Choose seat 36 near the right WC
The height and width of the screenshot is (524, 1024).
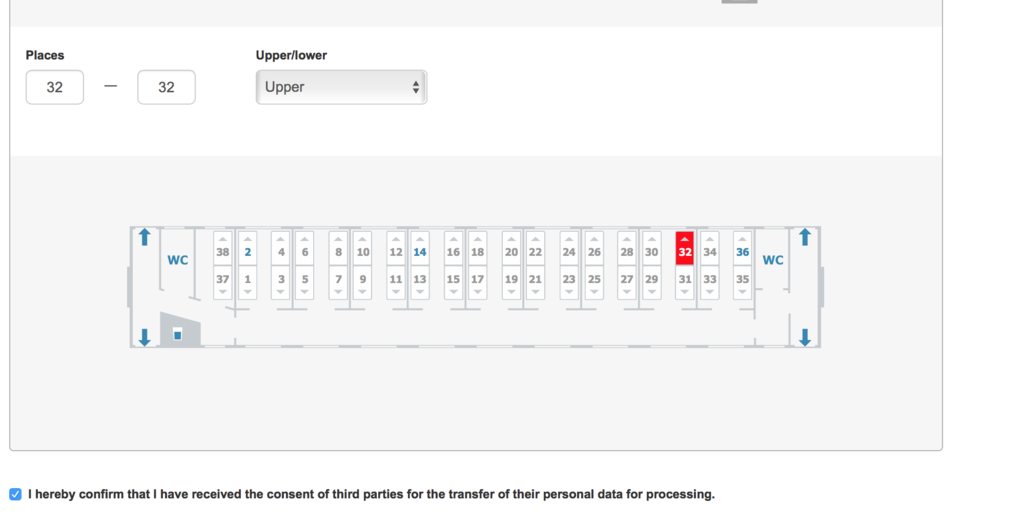point(743,248)
